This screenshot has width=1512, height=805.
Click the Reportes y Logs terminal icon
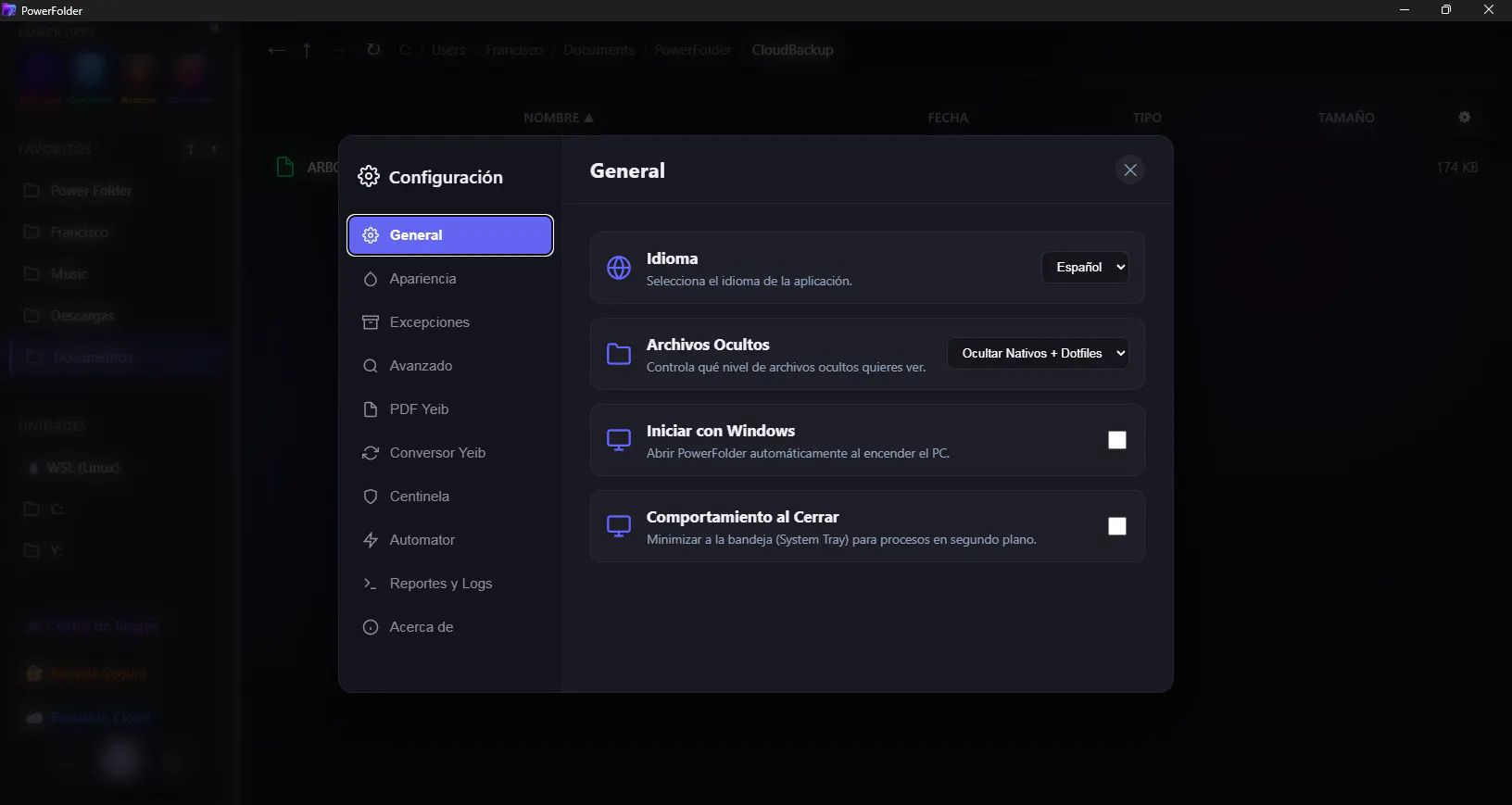click(x=371, y=584)
